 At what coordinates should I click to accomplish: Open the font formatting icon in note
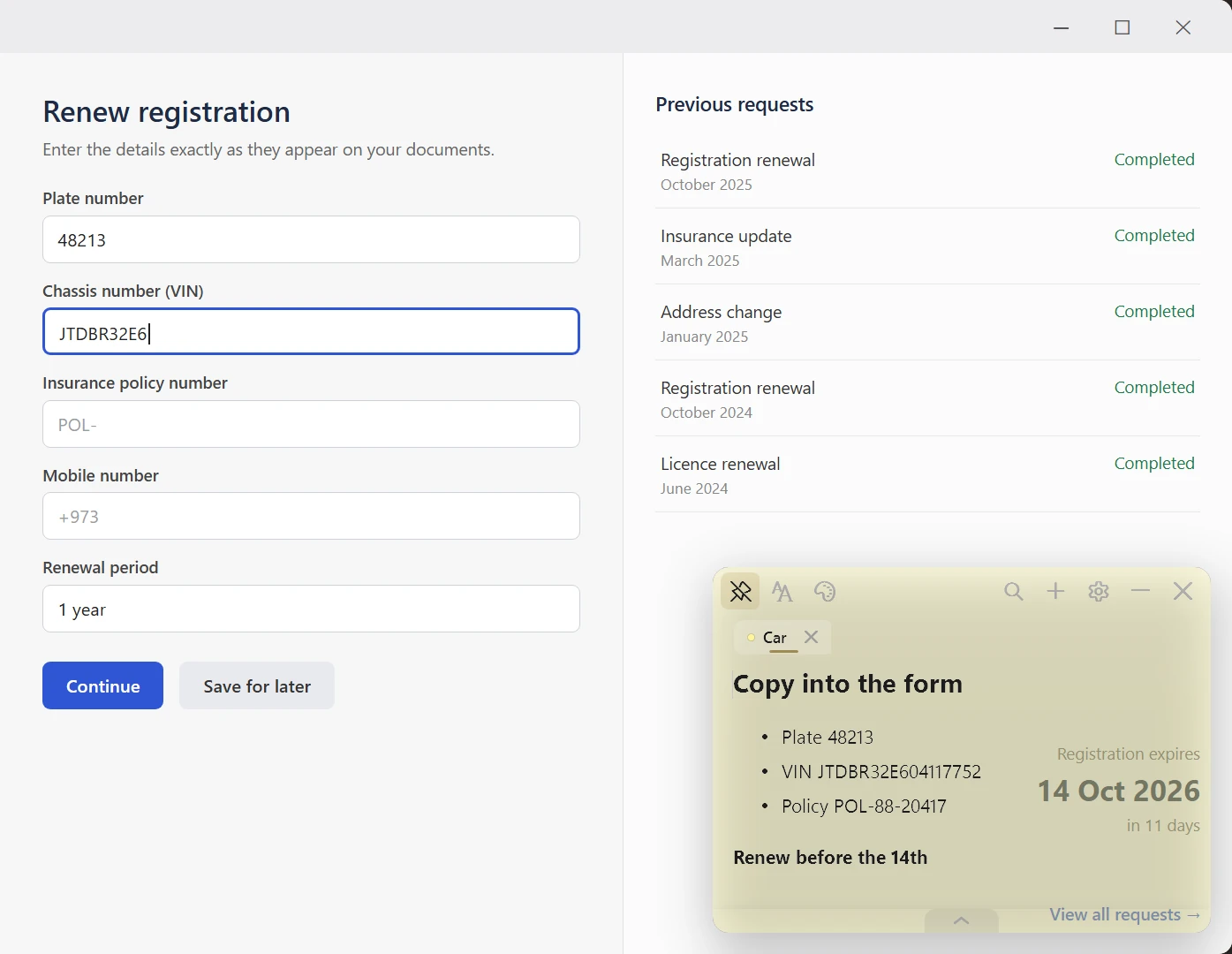tap(782, 591)
